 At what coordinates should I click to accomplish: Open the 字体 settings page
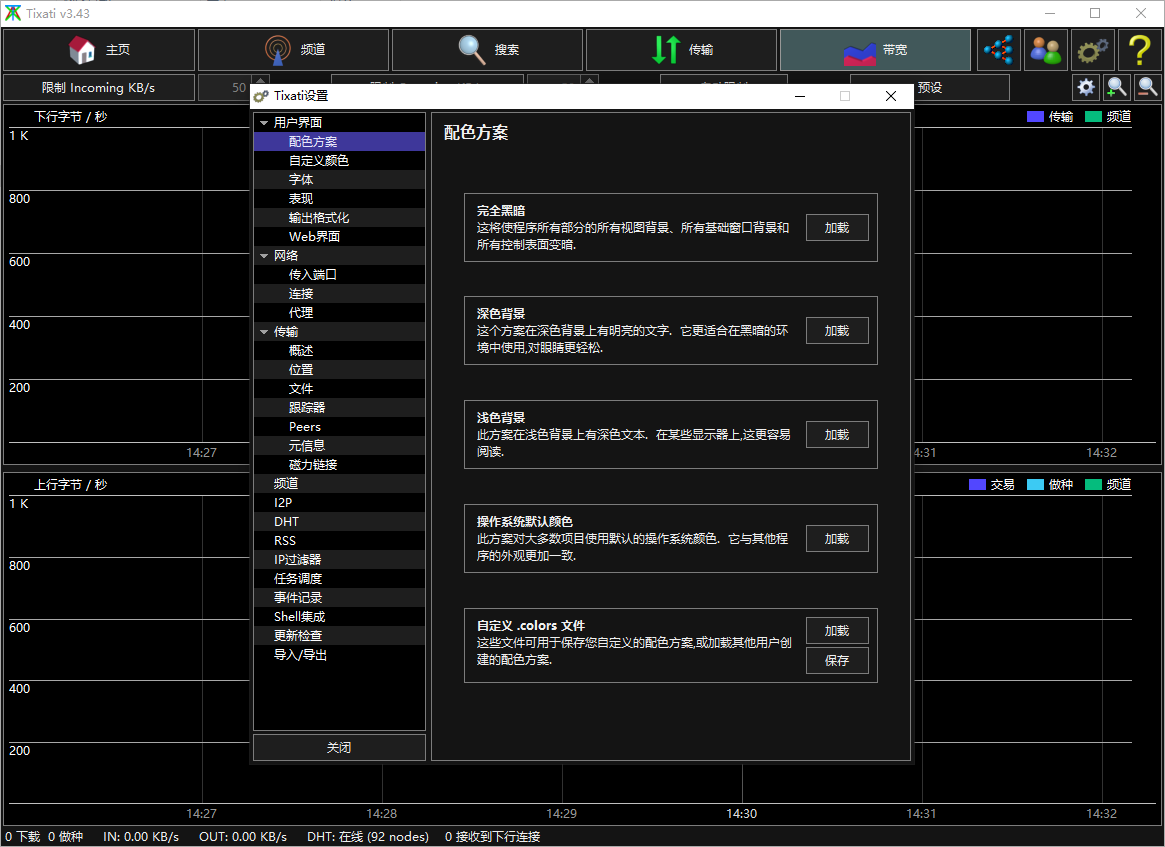340,180
